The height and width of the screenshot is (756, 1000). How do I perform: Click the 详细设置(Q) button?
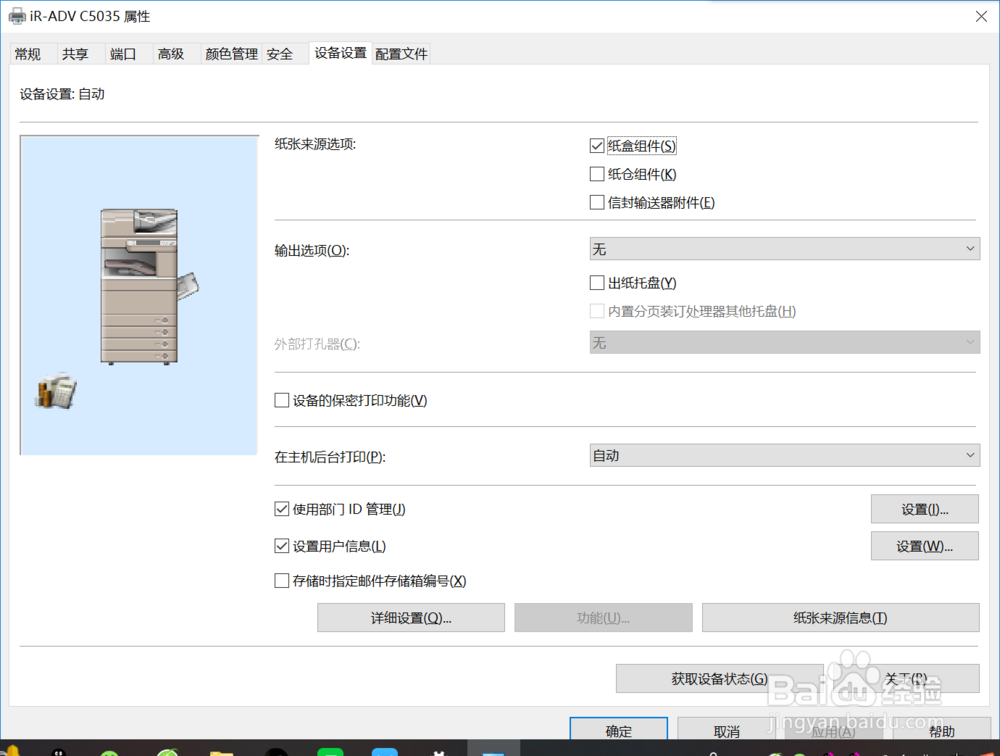click(x=410, y=618)
